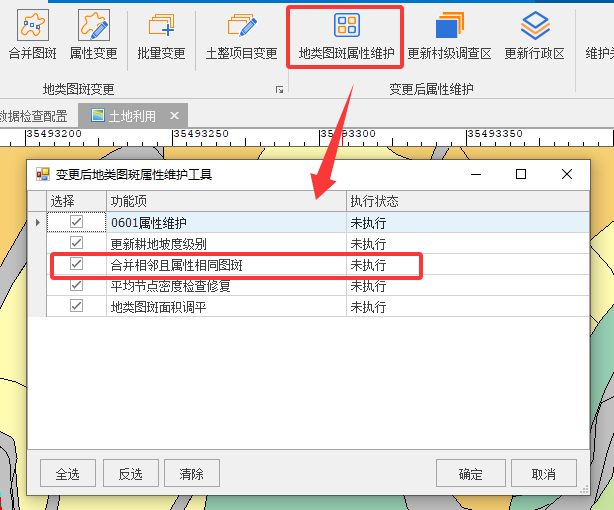This screenshot has width=614, height=510.
Task: Switch to the 数据检查配置 tab
Action: (x=34, y=116)
